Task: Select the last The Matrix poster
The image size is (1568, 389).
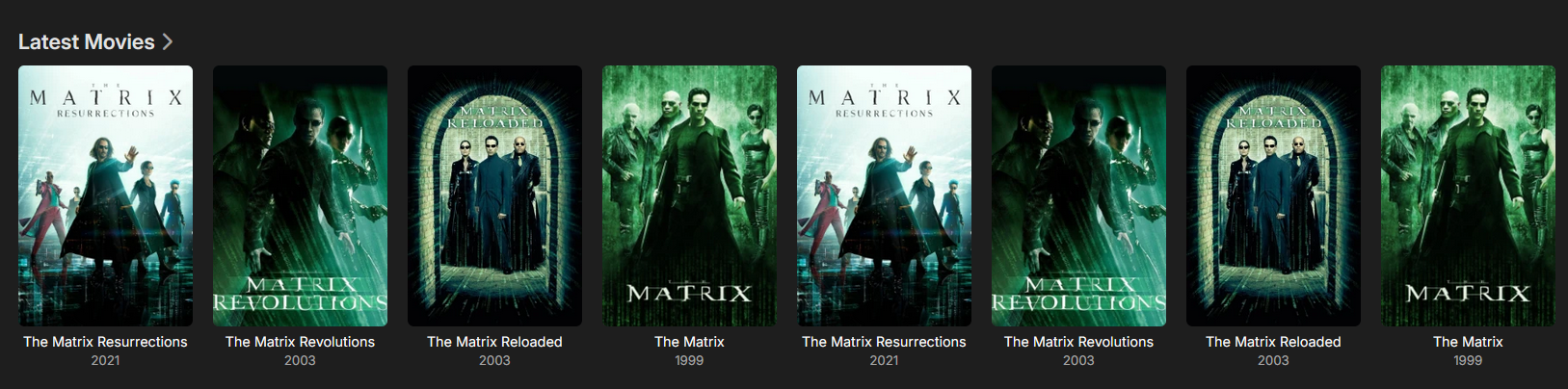Action: (x=1468, y=195)
